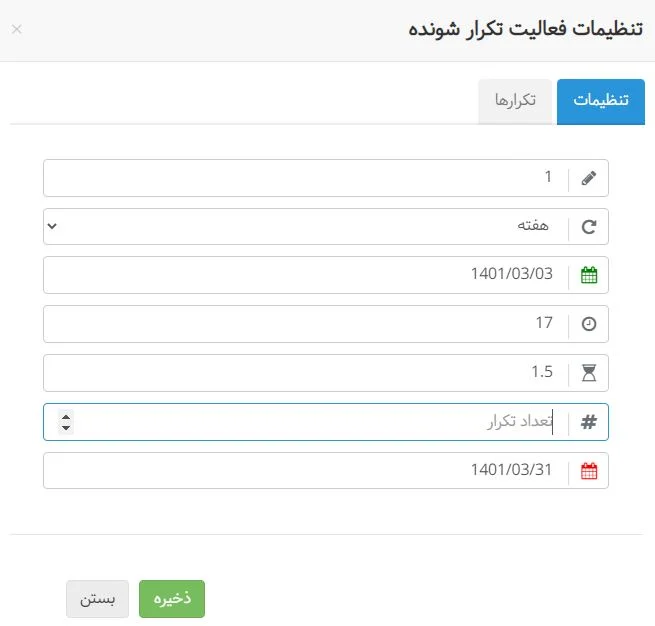Click the green start date calendar icon
Image resolution: width=655 pixels, height=626 pixels.
coord(589,276)
